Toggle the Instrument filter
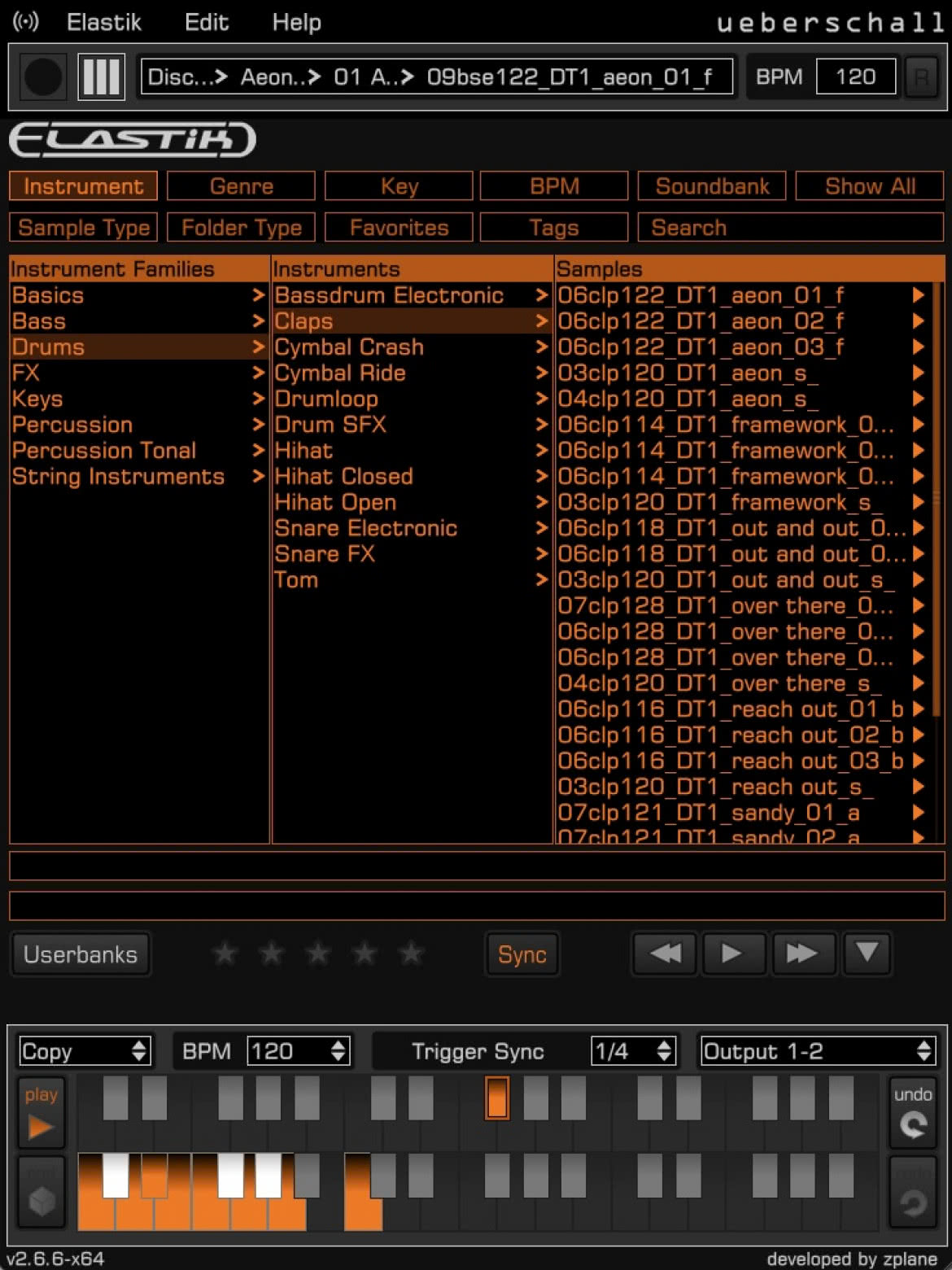The height and width of the screenshot is (1270, 952). click(x=83, y=186)
